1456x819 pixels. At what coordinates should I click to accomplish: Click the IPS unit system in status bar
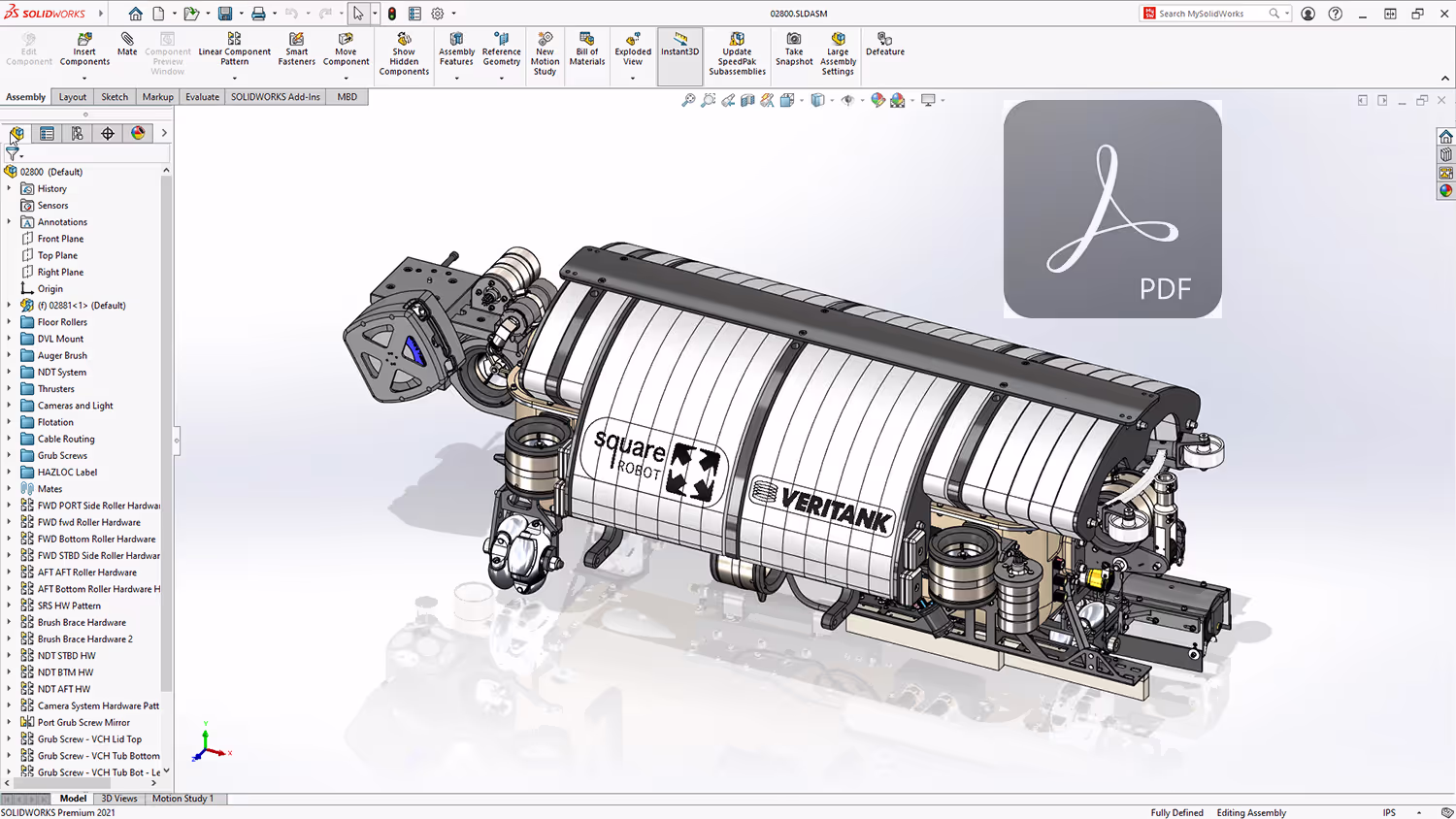click(1389, 813)
